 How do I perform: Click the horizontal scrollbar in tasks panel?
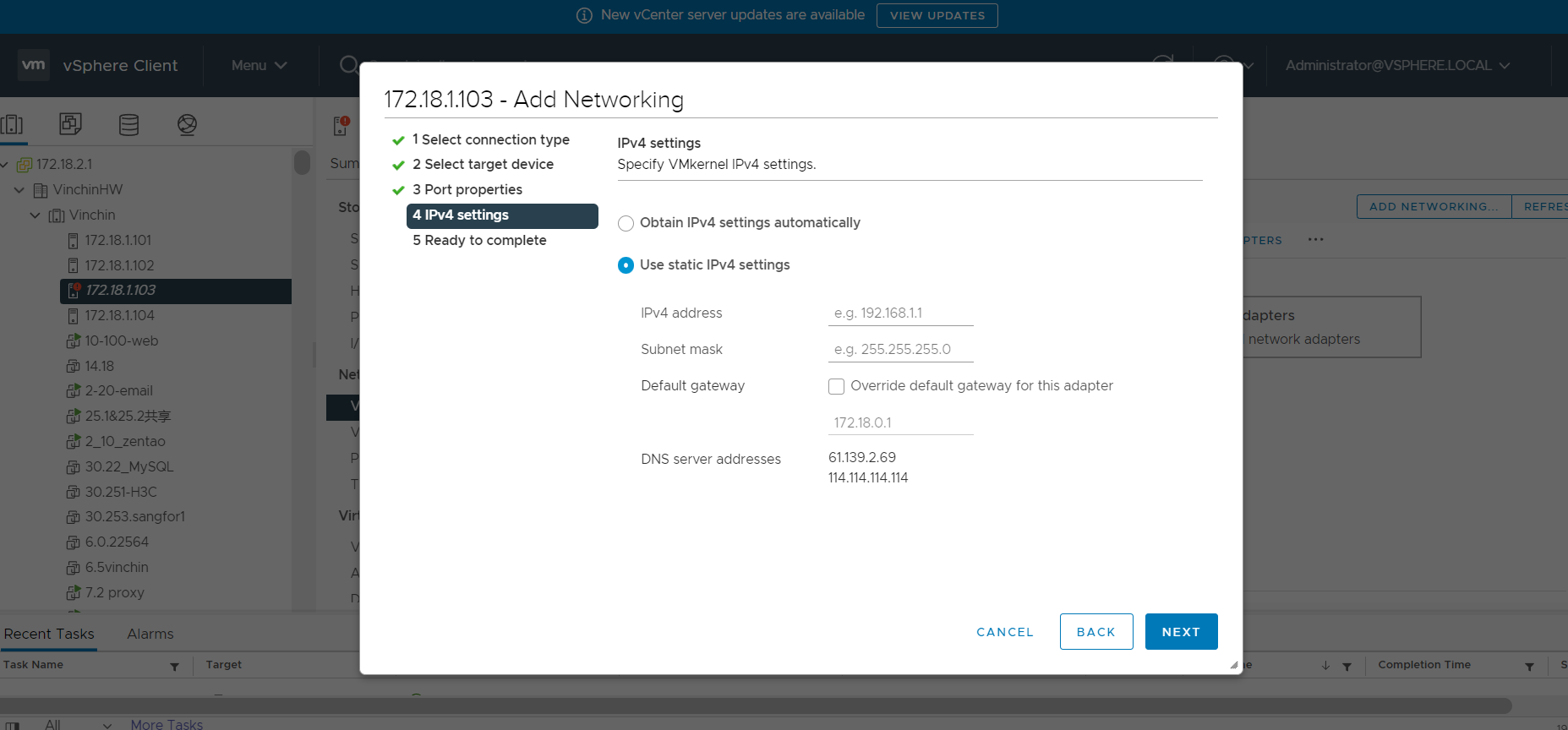coord(757,705)
